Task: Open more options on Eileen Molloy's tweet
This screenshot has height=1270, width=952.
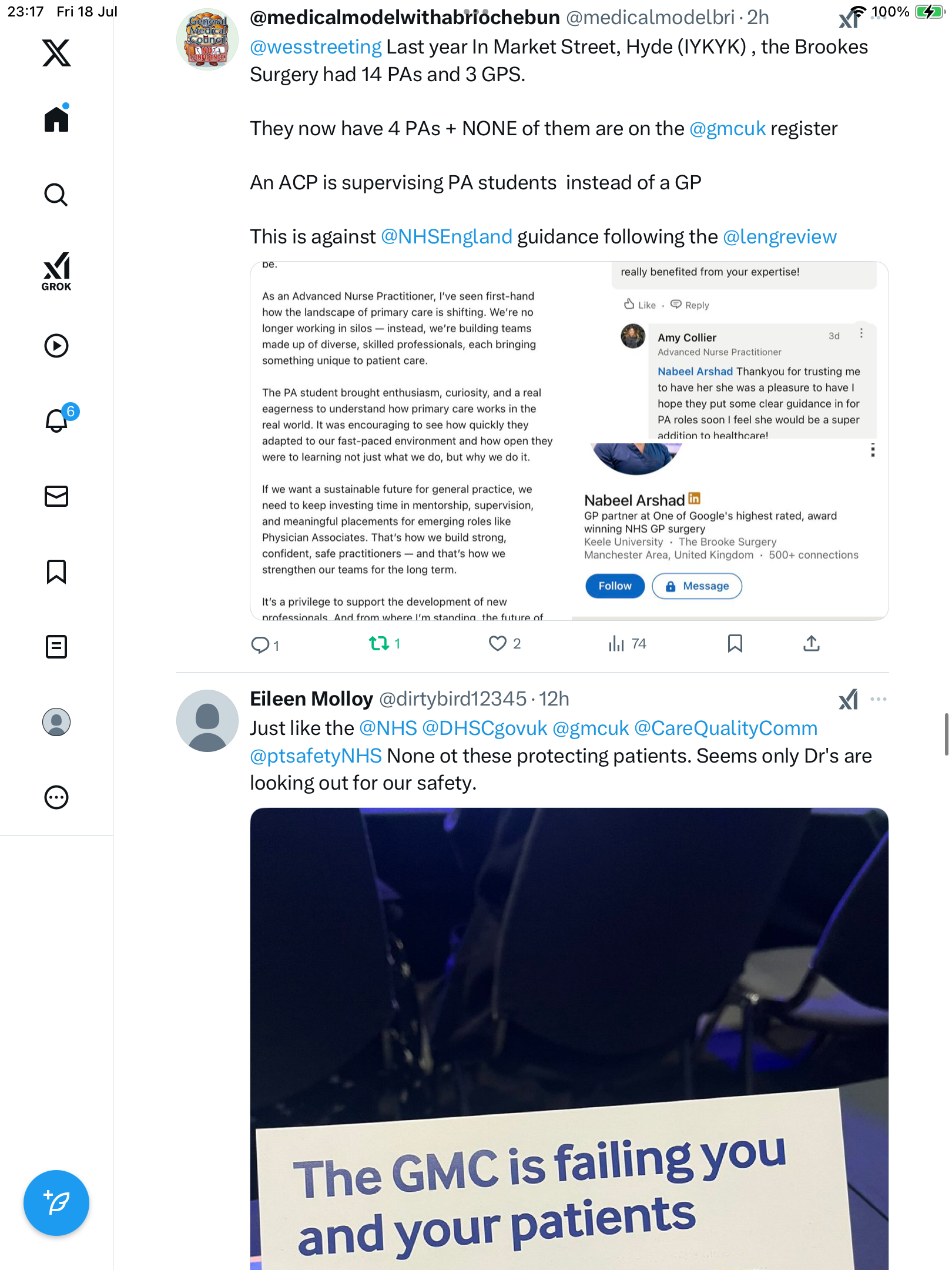Action: pos(879,699)
